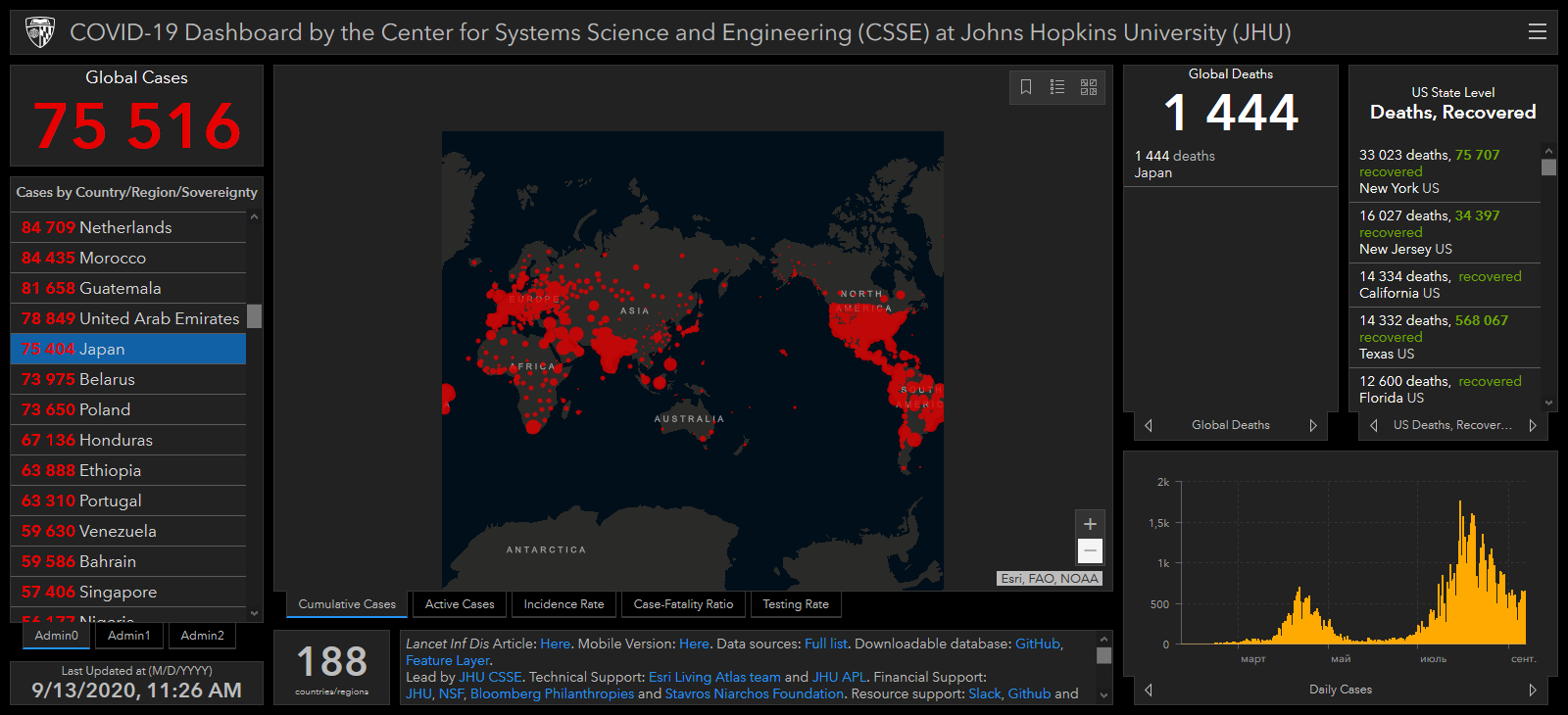Select Honduras in country list

tap(128, 440)
